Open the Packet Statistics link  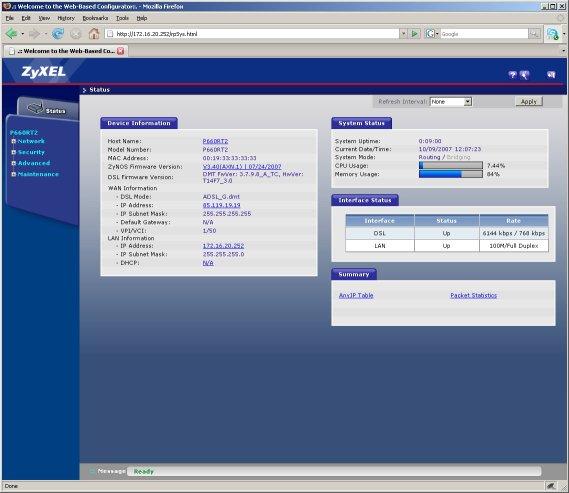[474, 295]
